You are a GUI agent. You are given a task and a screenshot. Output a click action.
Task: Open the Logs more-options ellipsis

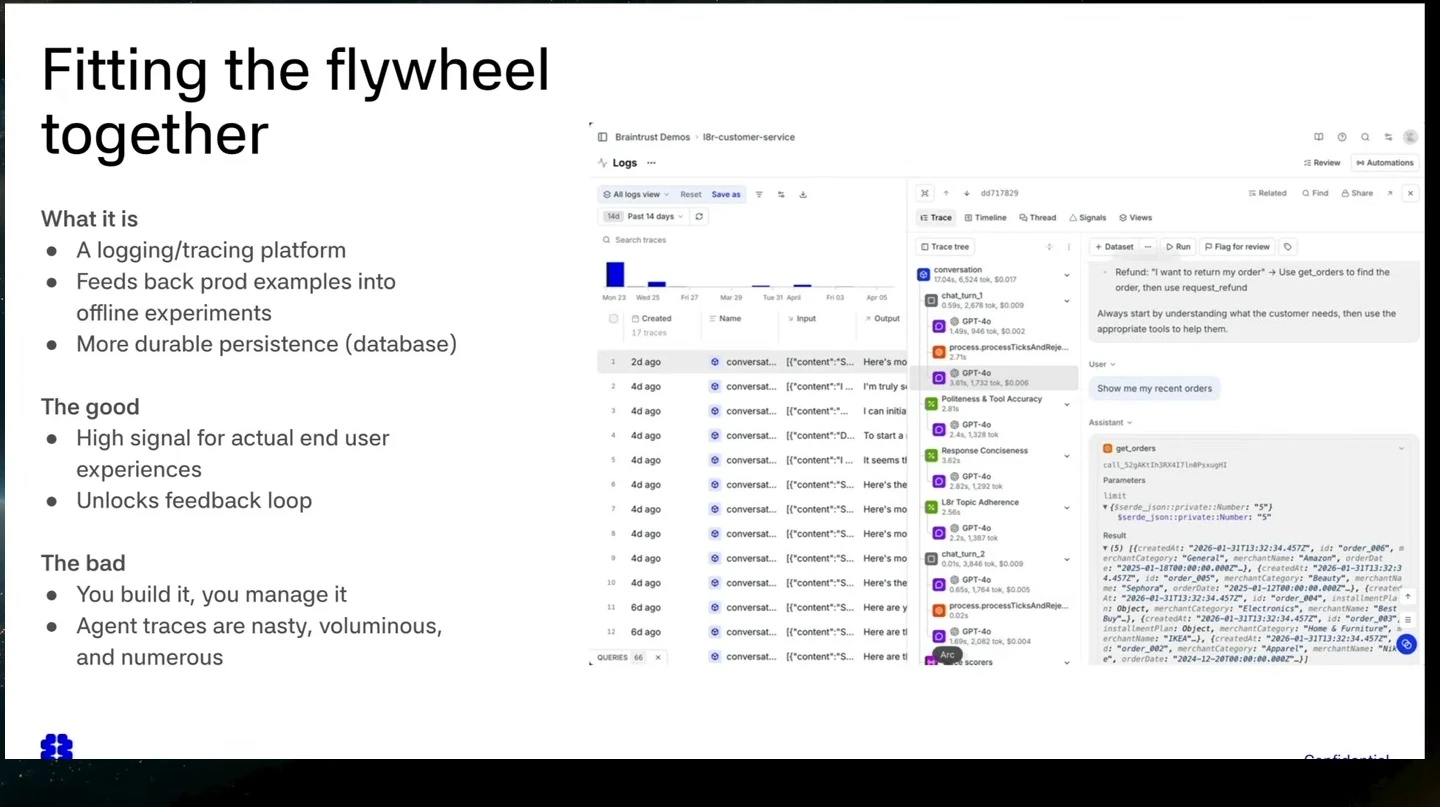(x=651, y=163)
